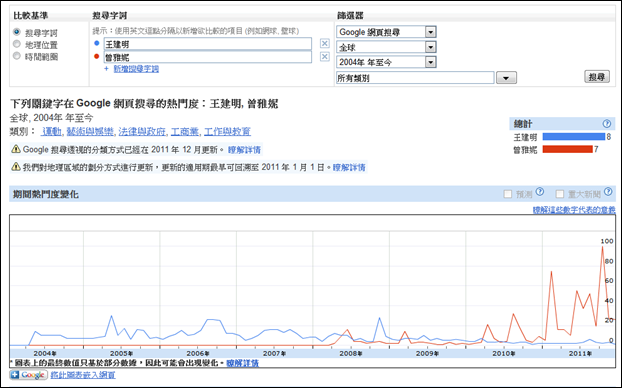This screenshot has width=622, height=388.
Task: Open the 全球 region dropdown
Action: tap(386, 47)
